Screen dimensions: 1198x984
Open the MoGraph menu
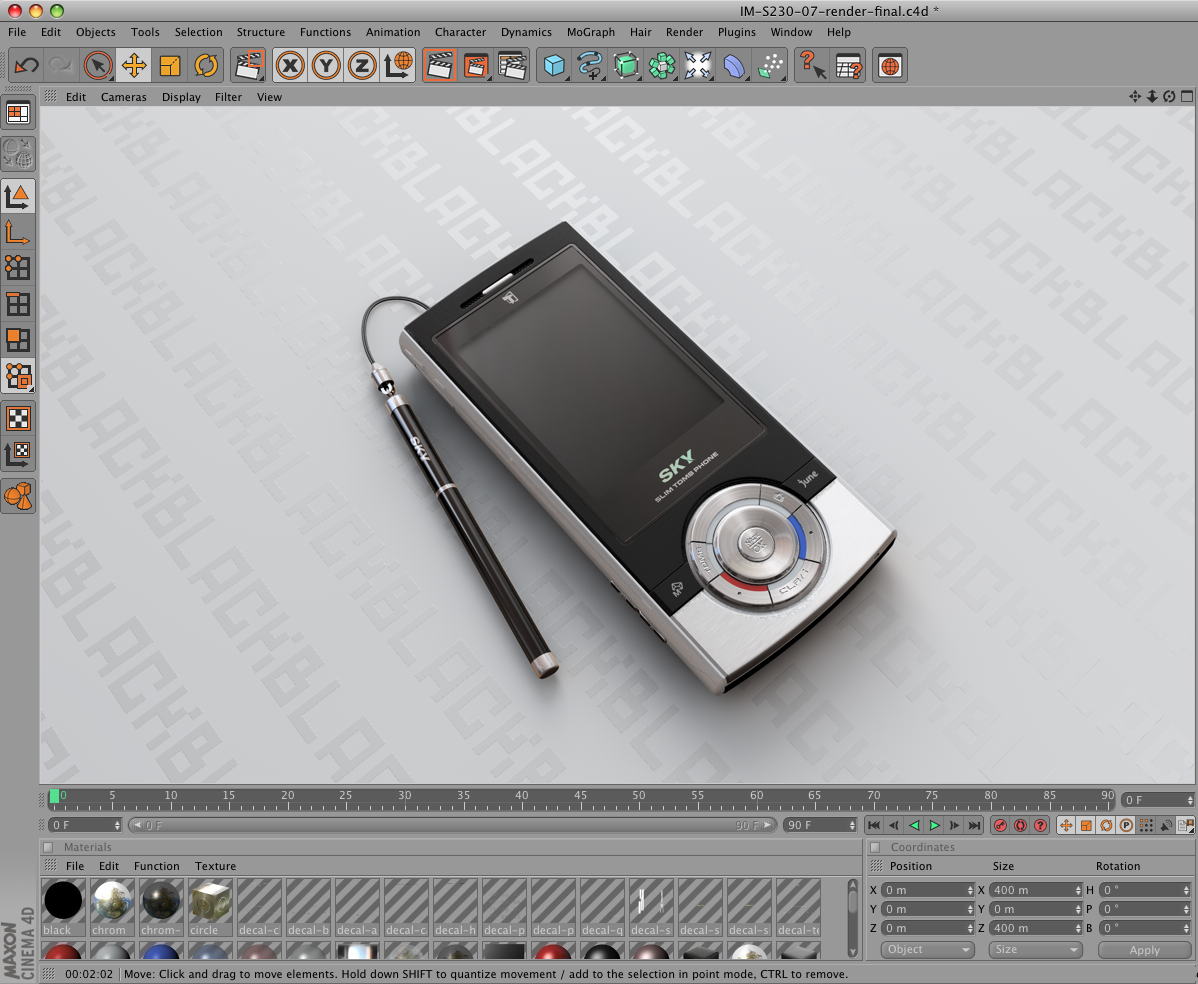click(591, 32)
